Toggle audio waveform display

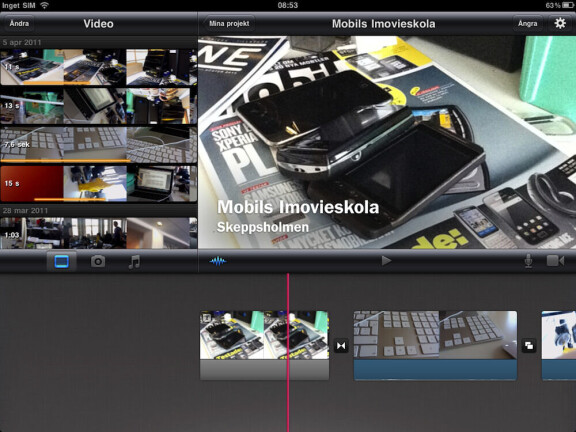pyautogui.click(x=218, y=261)
